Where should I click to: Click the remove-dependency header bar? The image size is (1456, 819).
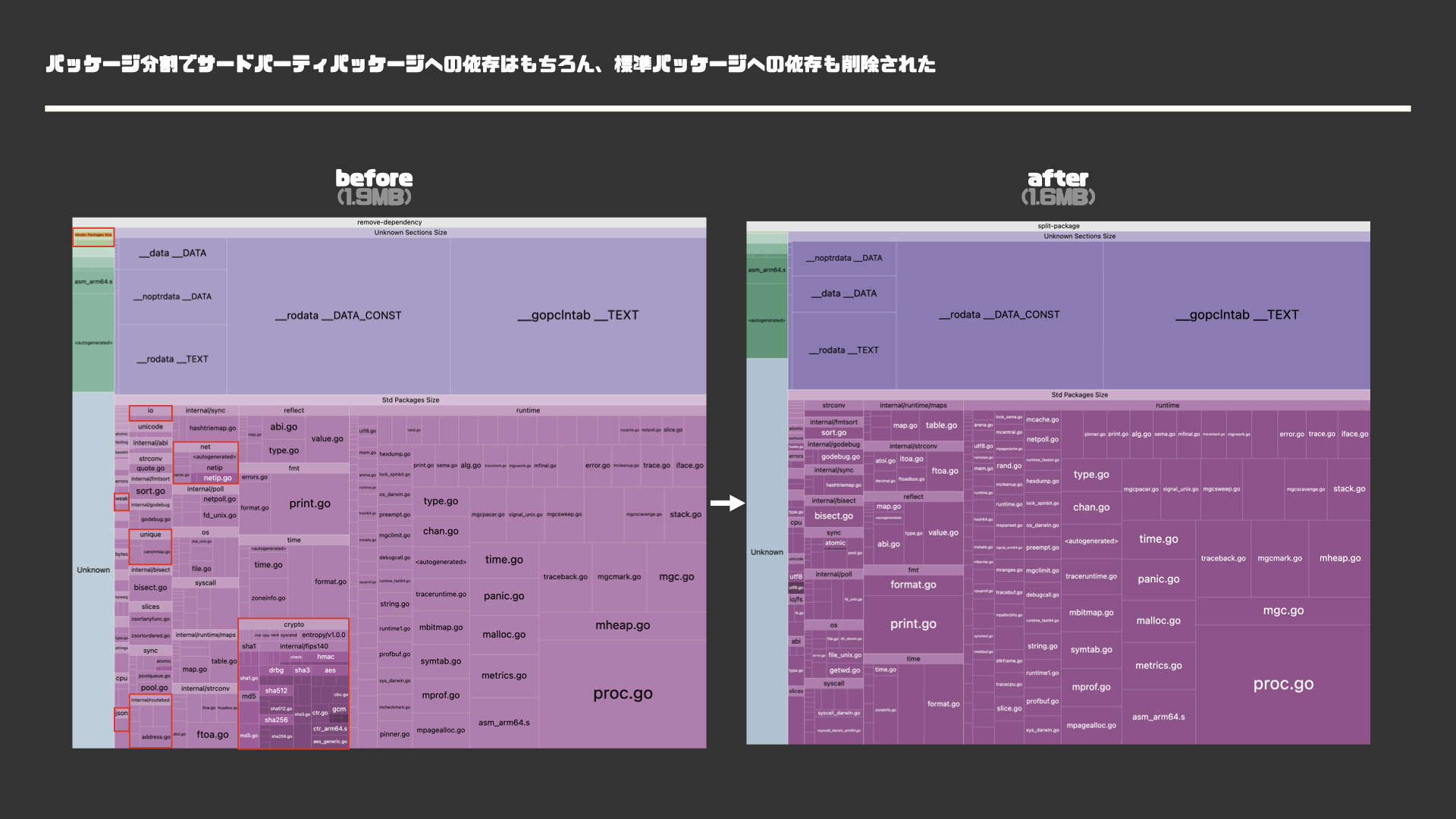[x=389, y=222]
